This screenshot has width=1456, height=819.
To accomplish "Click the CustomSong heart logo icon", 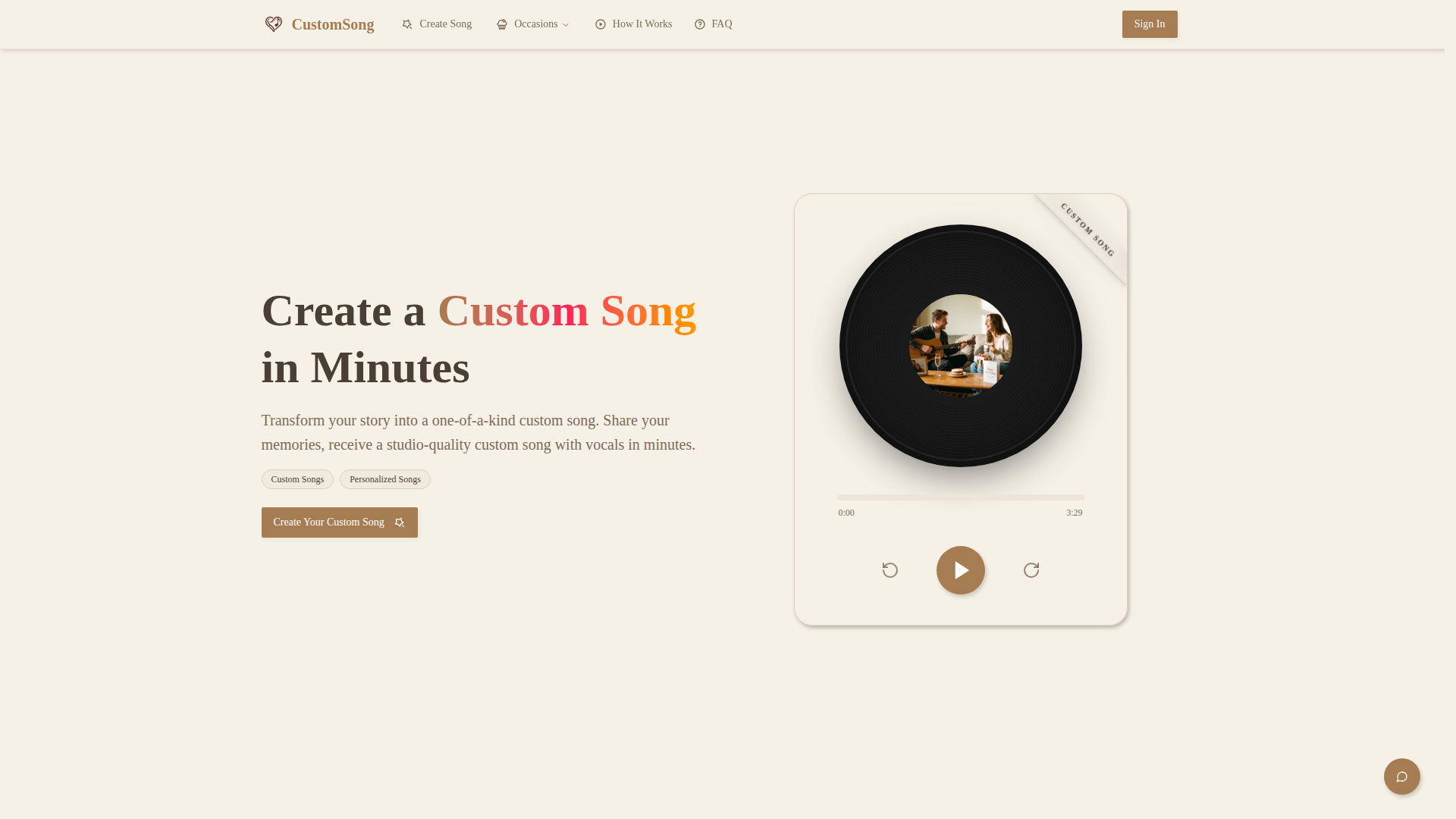I will tap(274, 24).
